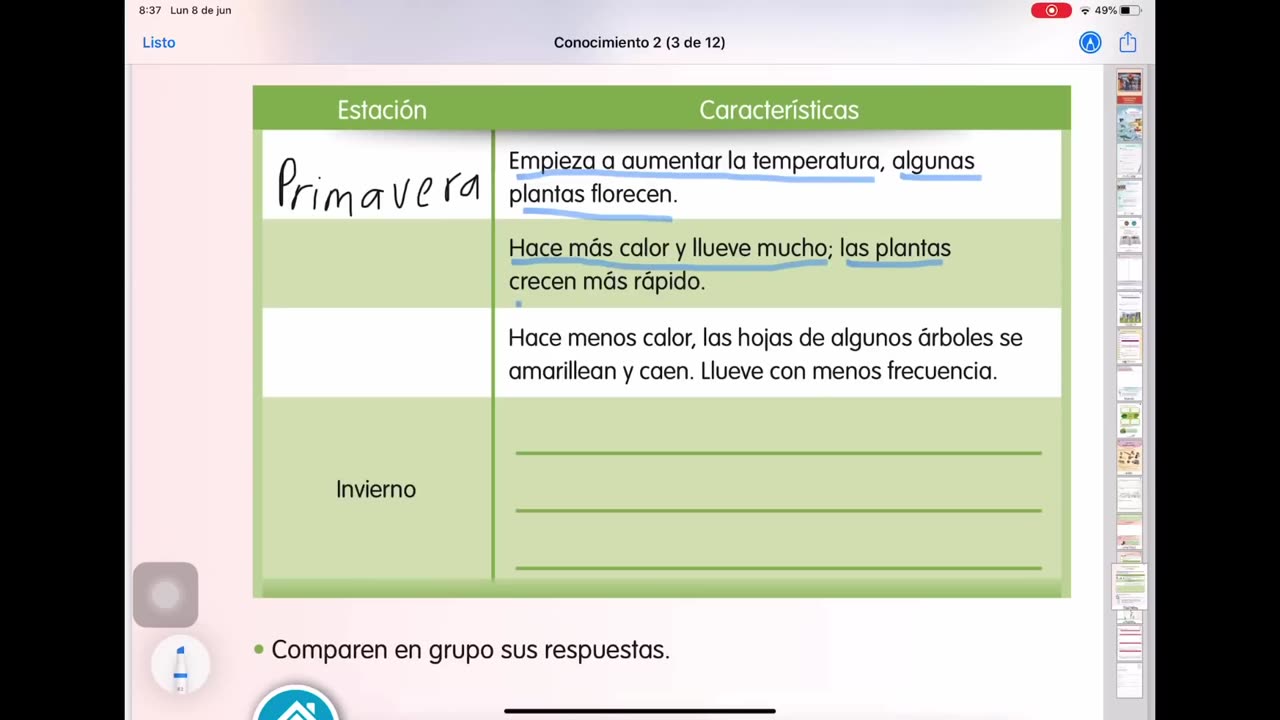
Task: Tap text 'amarillean y caen. Llueve con menos frecuencia.'
Action: [753, 371]
